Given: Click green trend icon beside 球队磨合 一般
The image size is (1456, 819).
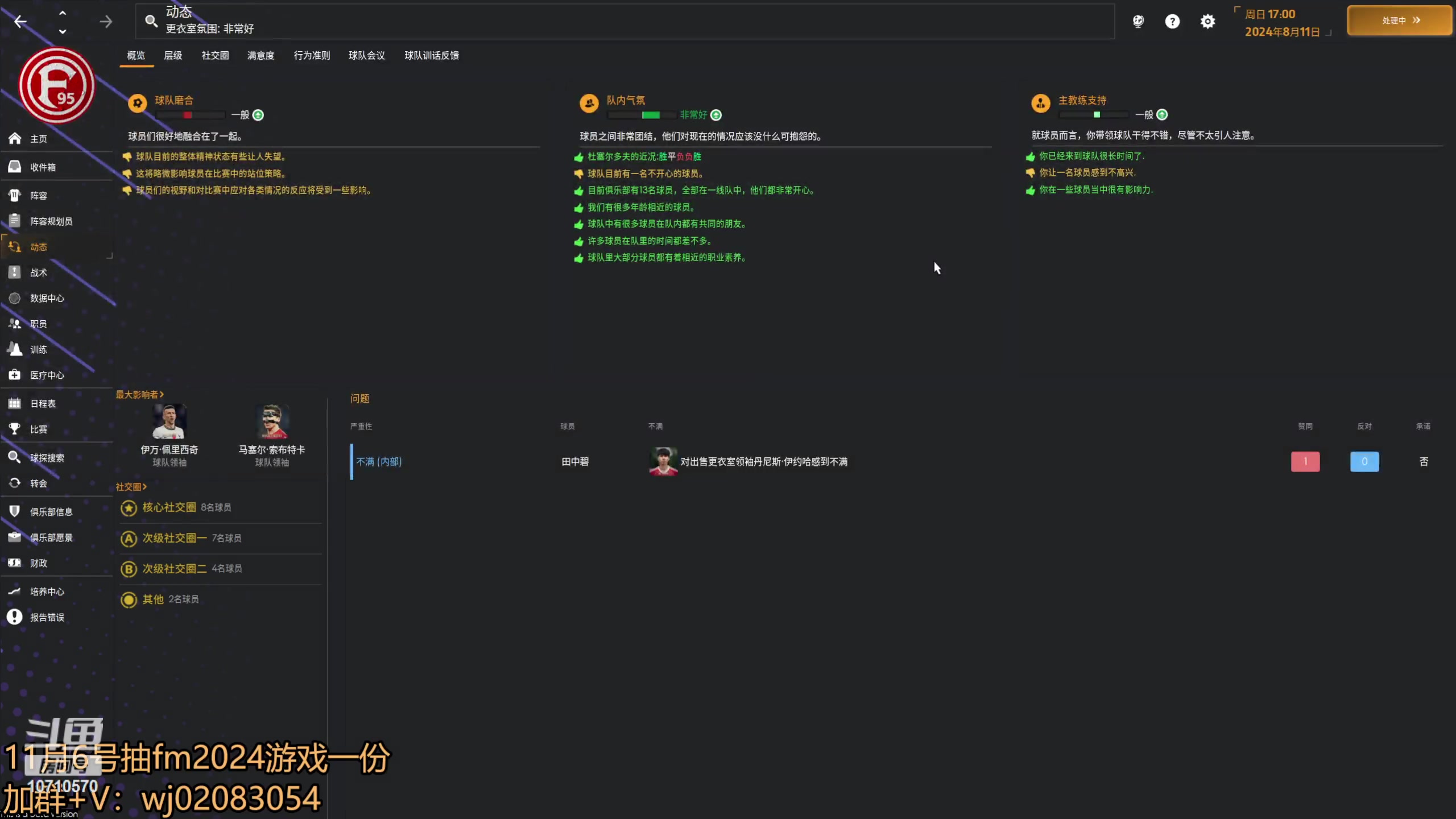Looking at the screenshot, I should coord(258,115).
